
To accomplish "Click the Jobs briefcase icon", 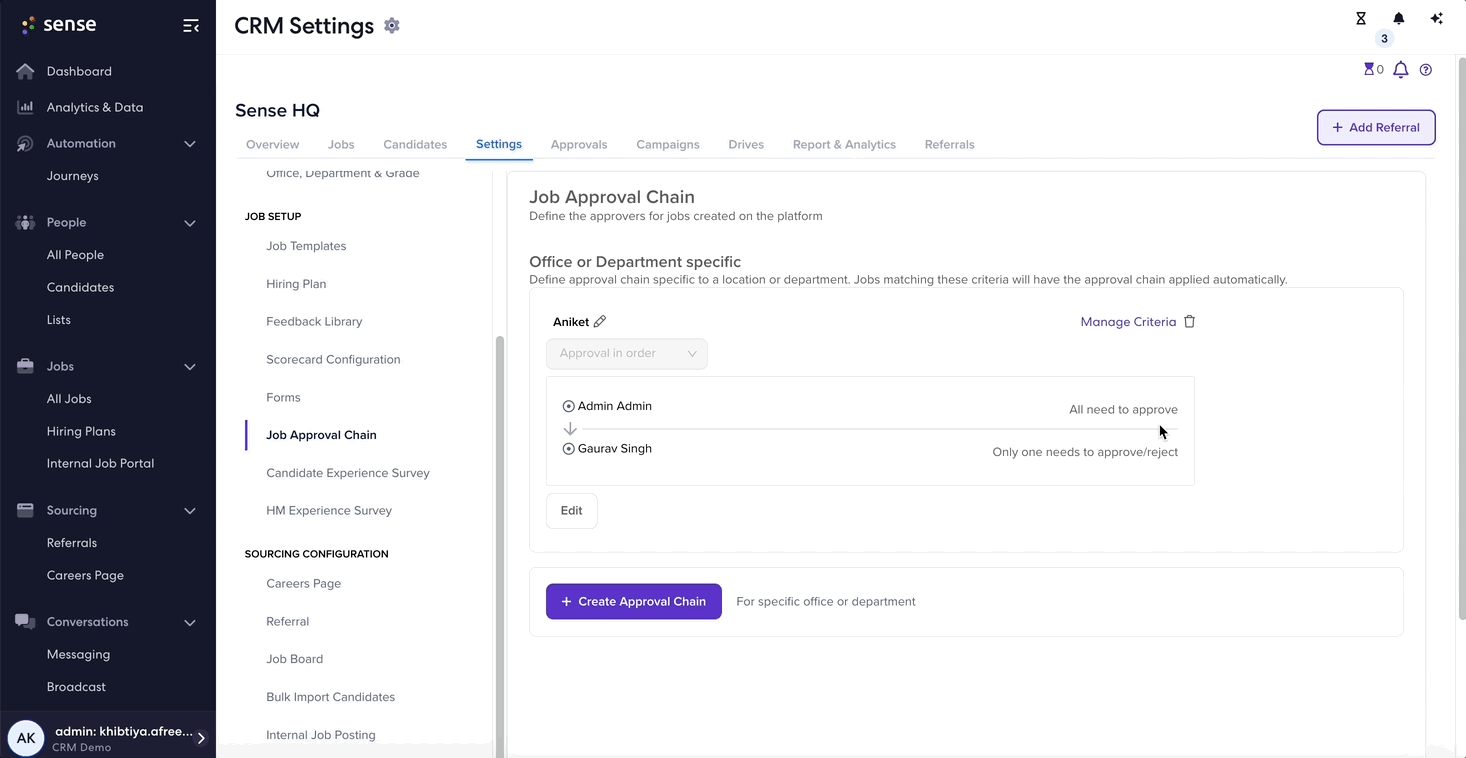I will coord(25,366).
